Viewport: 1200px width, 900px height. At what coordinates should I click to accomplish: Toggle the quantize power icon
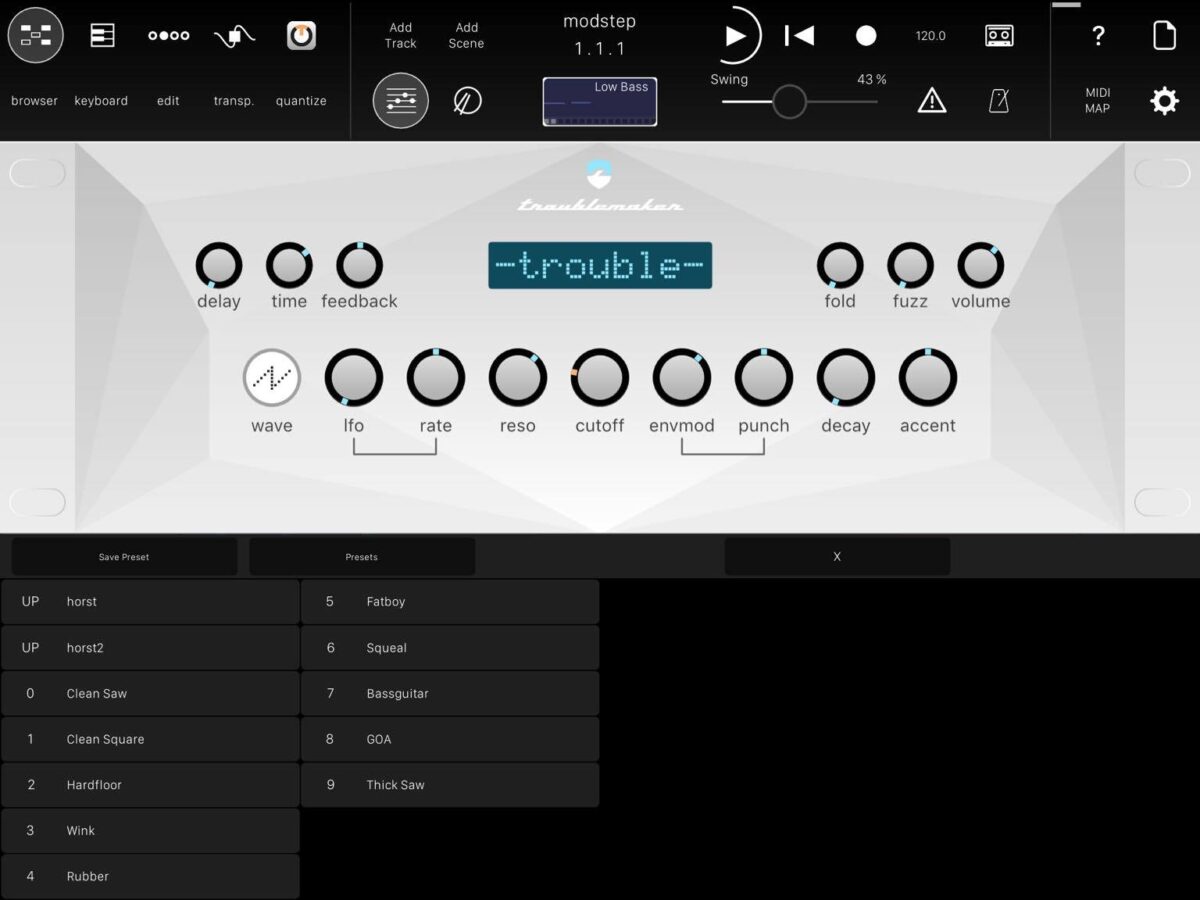(x=301, y=36)
